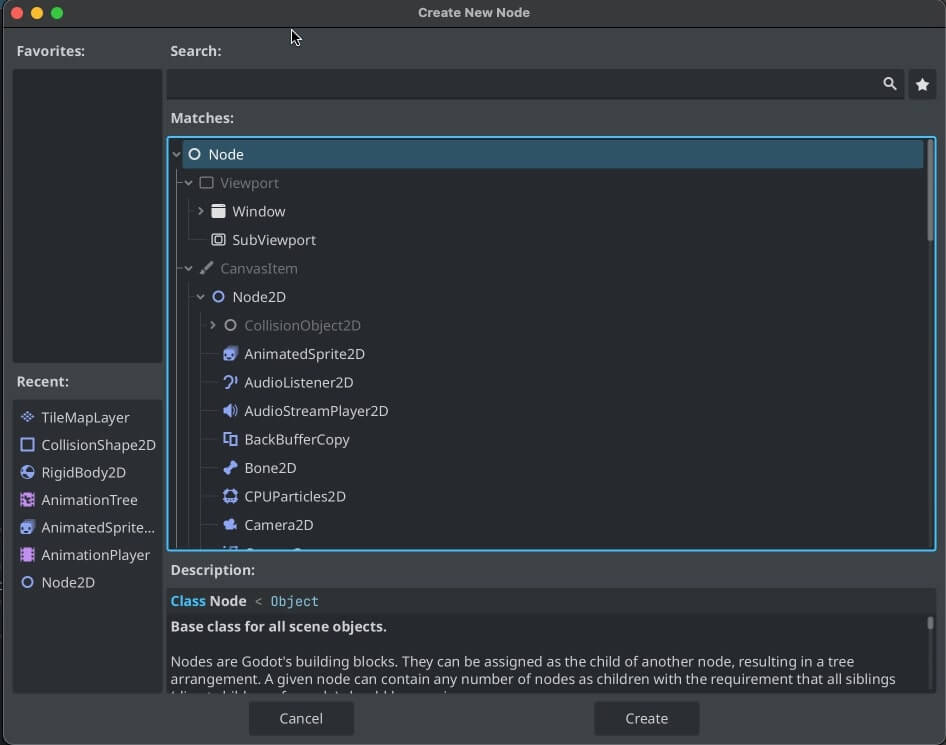Click the Node circle icon in matches tree
The height and width of the screenshot is (745, 946).
tap(194, 154)
